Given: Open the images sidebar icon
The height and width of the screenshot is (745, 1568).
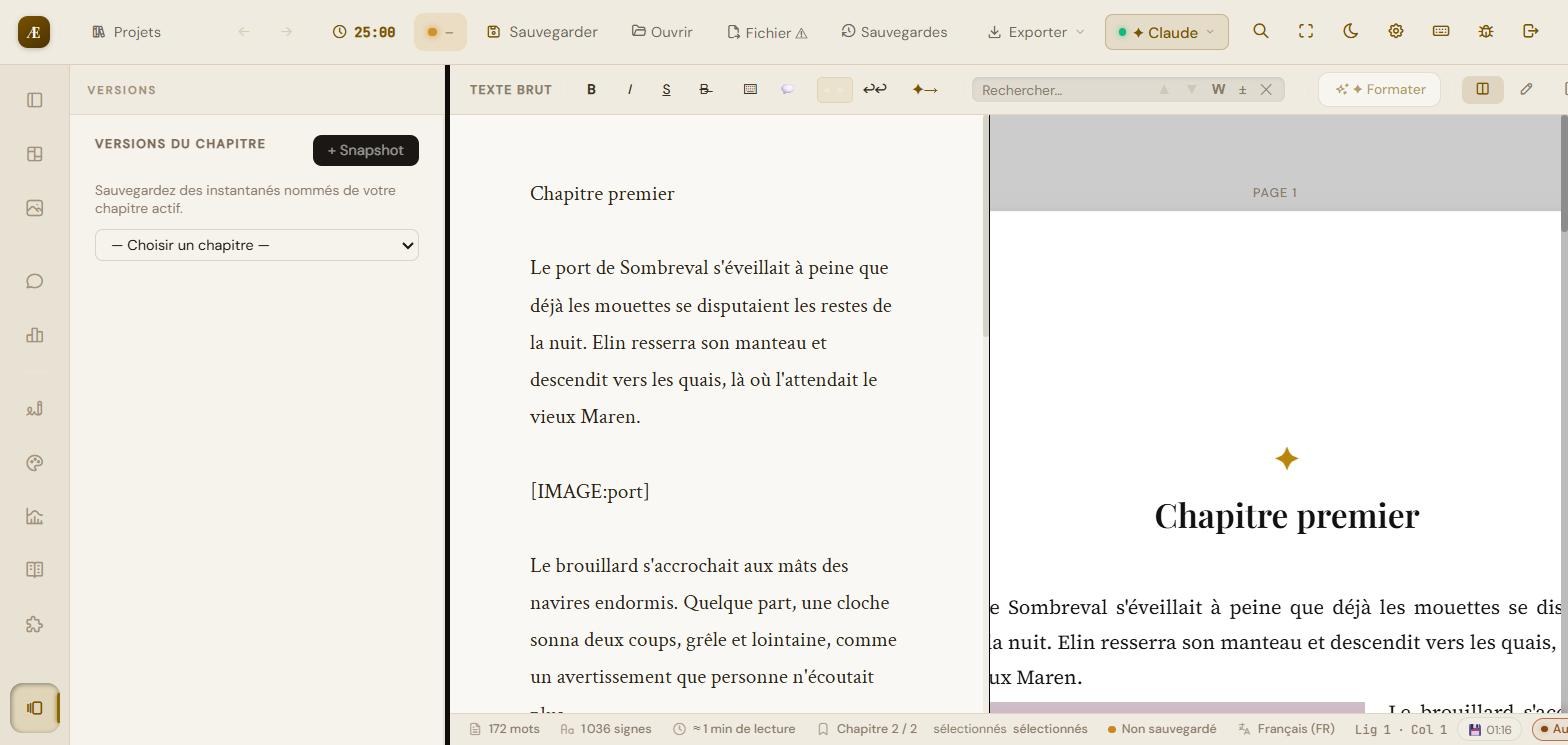Looking at the screenshot, I should [x=35, y=208].
